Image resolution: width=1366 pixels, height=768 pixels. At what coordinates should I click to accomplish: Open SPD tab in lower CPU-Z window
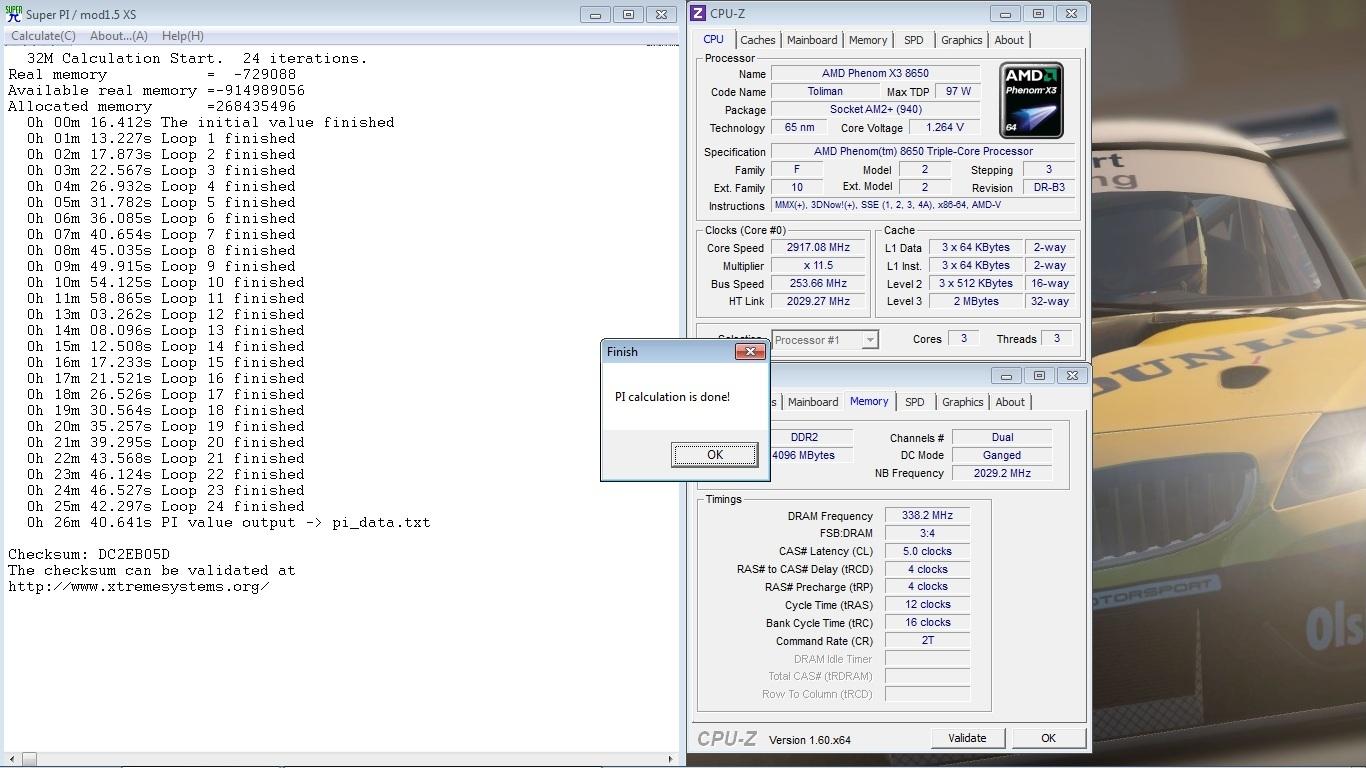pos(915,402)
